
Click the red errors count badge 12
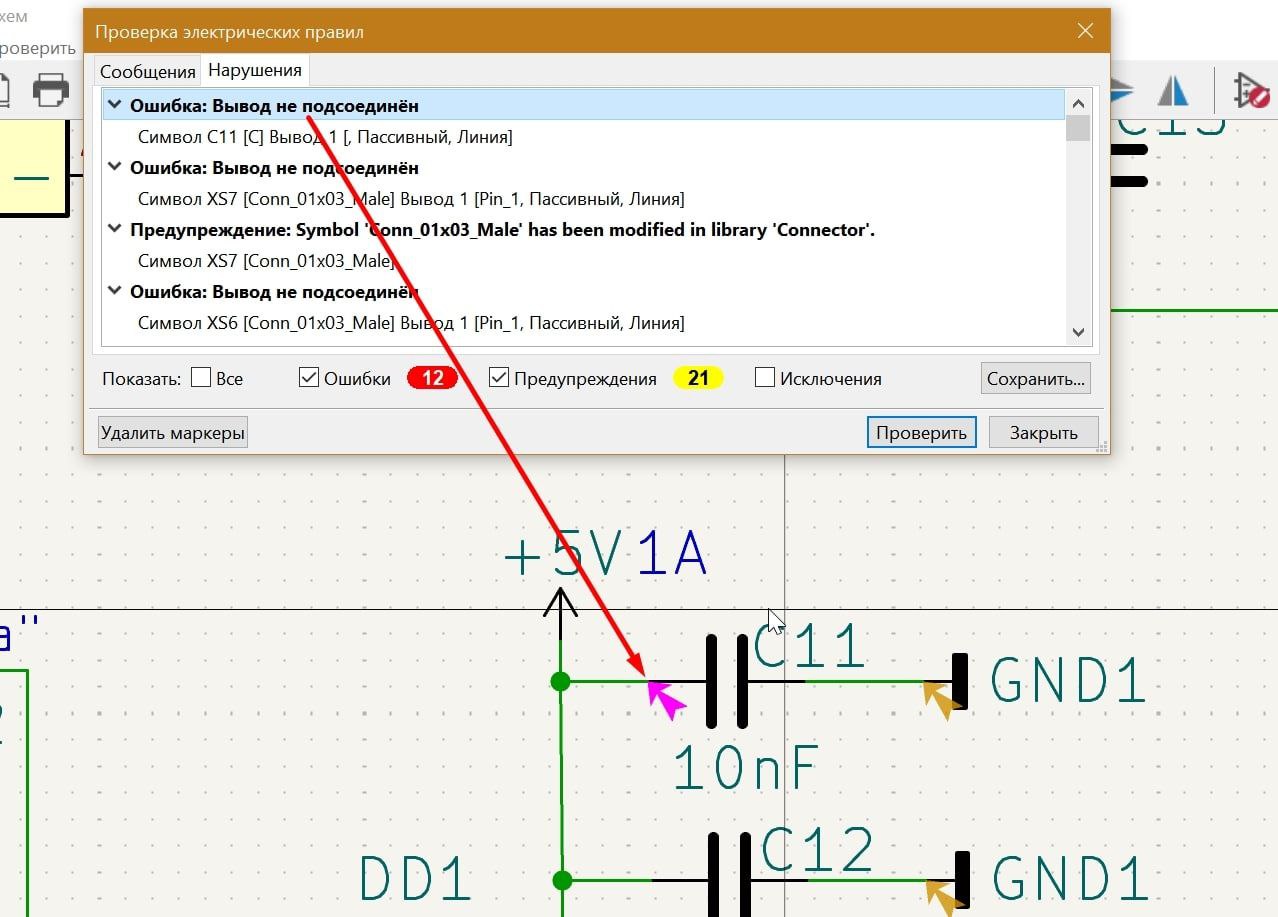point(432,378)
